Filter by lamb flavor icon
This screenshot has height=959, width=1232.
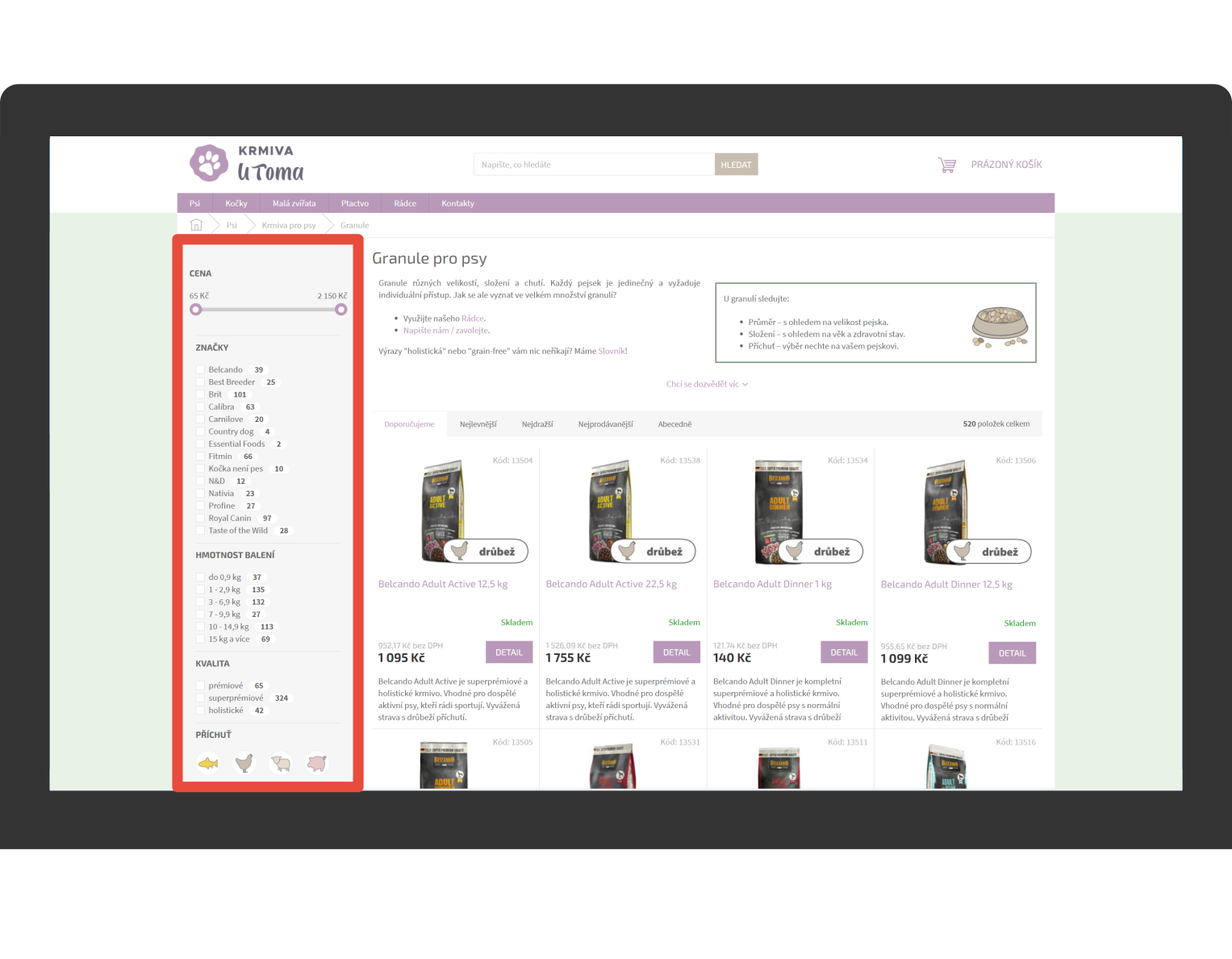pyautogui.click(x=281, y=762)
